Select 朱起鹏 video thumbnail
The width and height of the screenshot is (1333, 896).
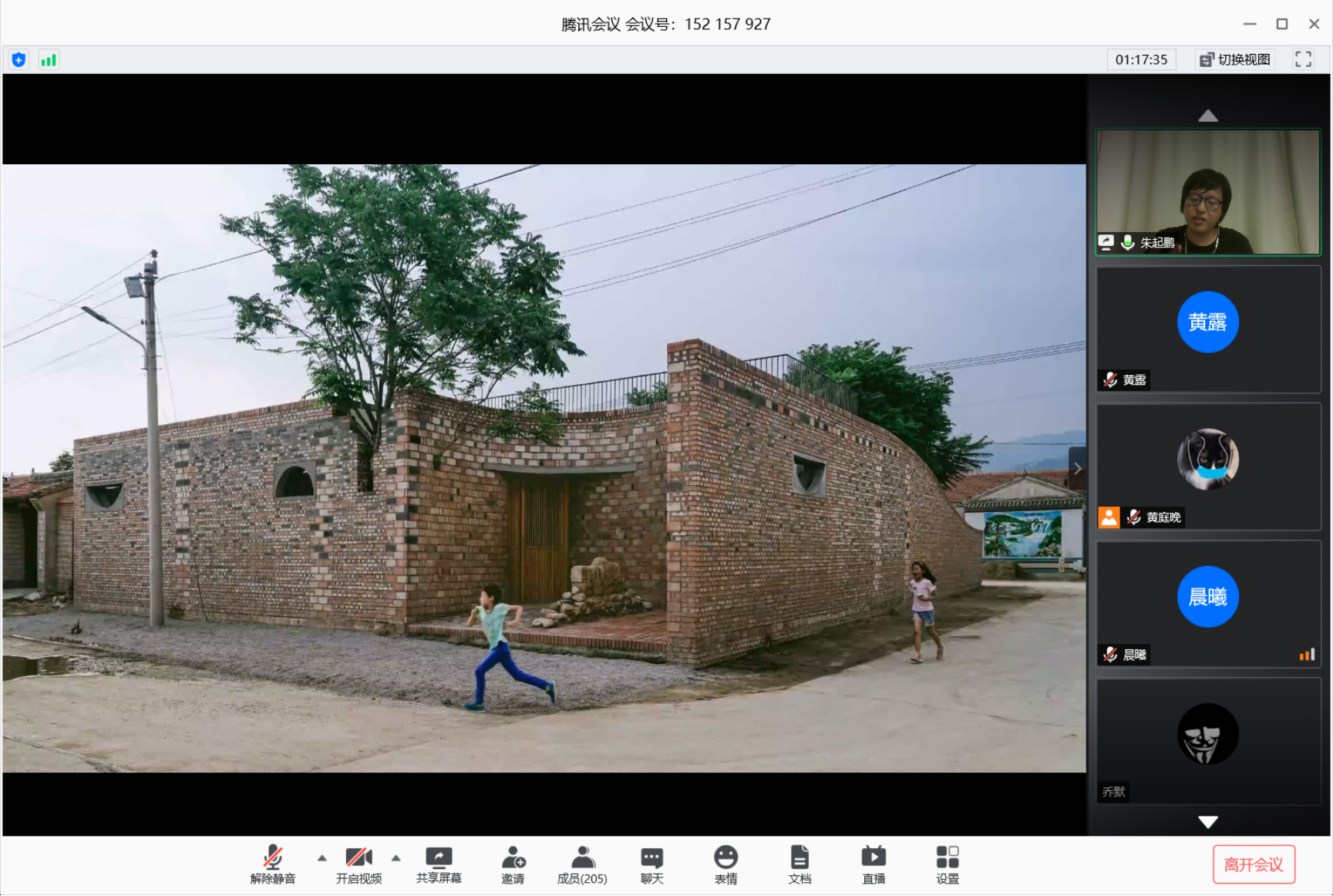[1207, 192]
